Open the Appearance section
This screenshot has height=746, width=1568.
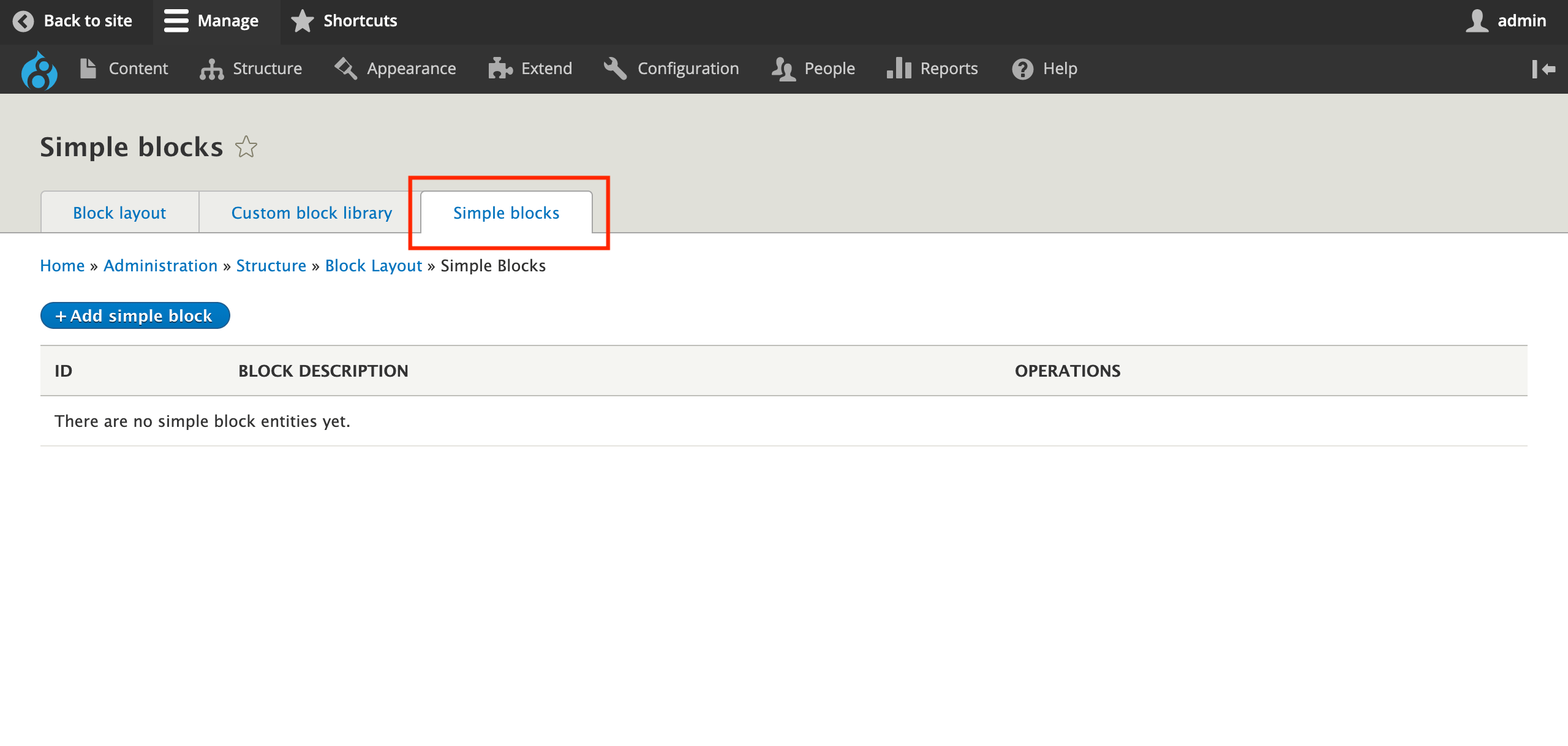(396, 69)
